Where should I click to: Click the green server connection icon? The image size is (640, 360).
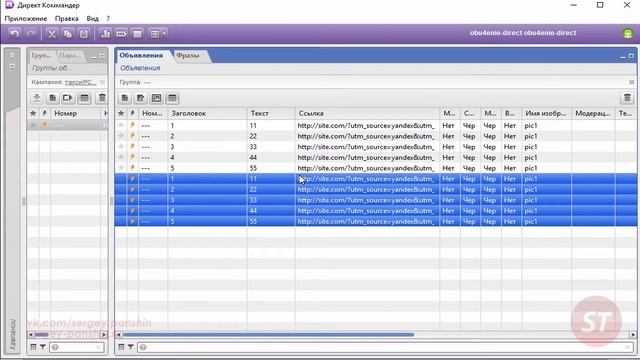628,33
